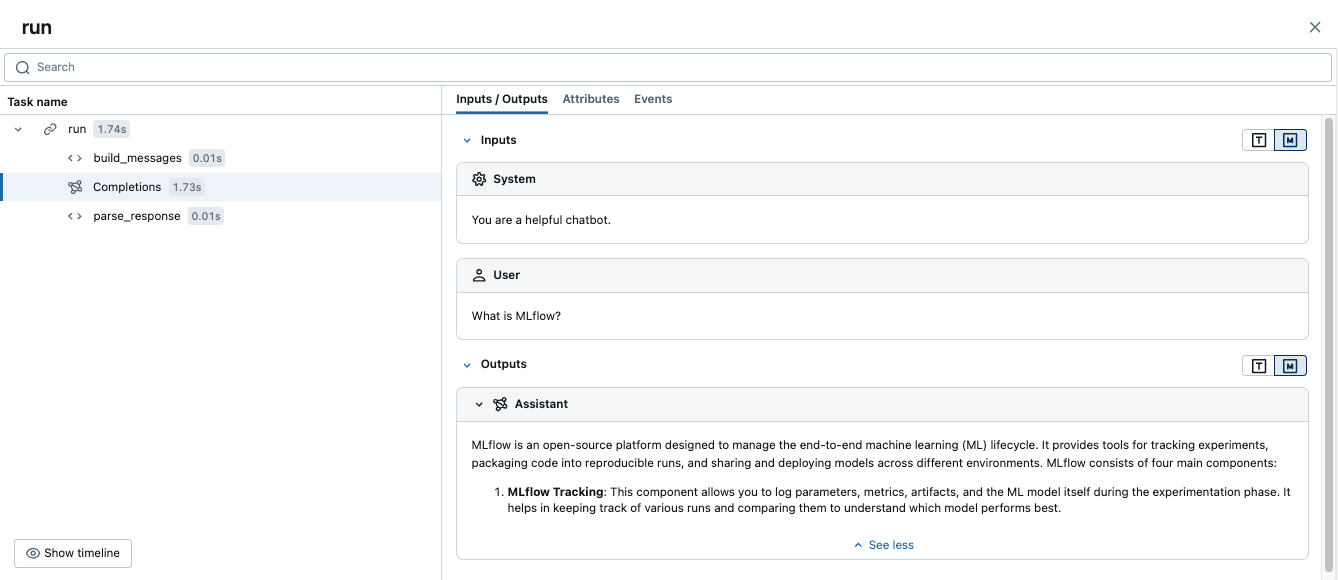This screenshot has width=1338, height=580.
Task: Click the gear icon in System message header
Action: pyautogui.click(x=479, y=179)
